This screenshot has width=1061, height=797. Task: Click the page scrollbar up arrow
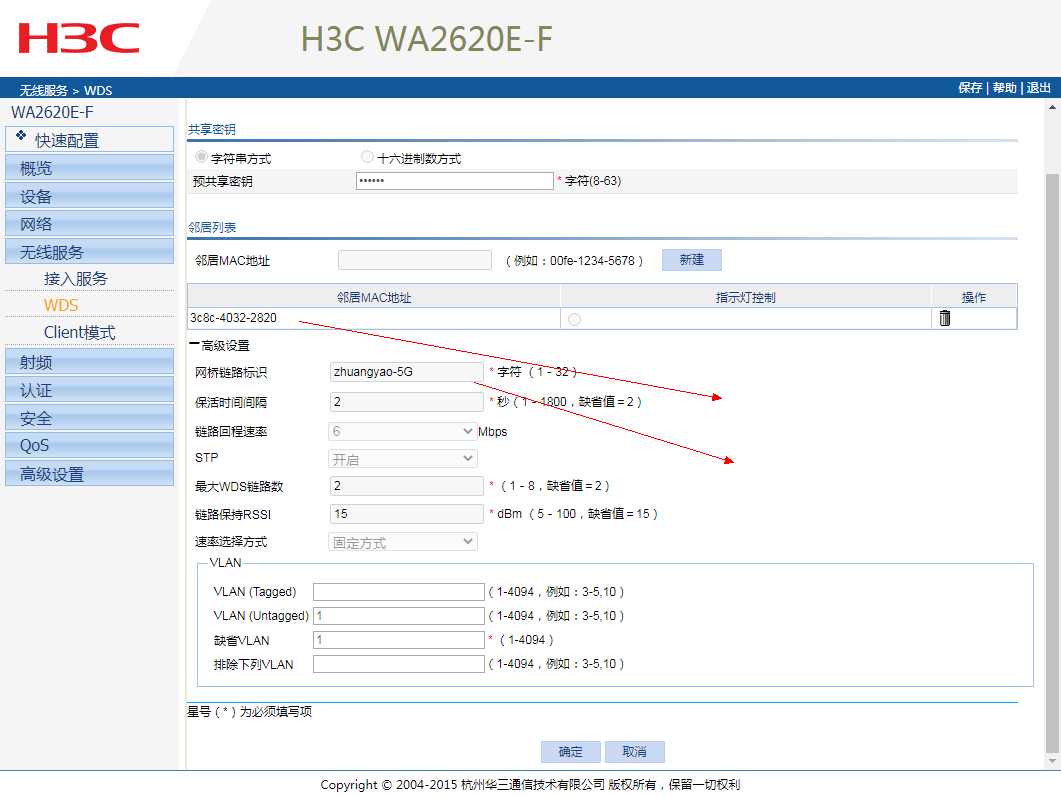(1052, 107)
